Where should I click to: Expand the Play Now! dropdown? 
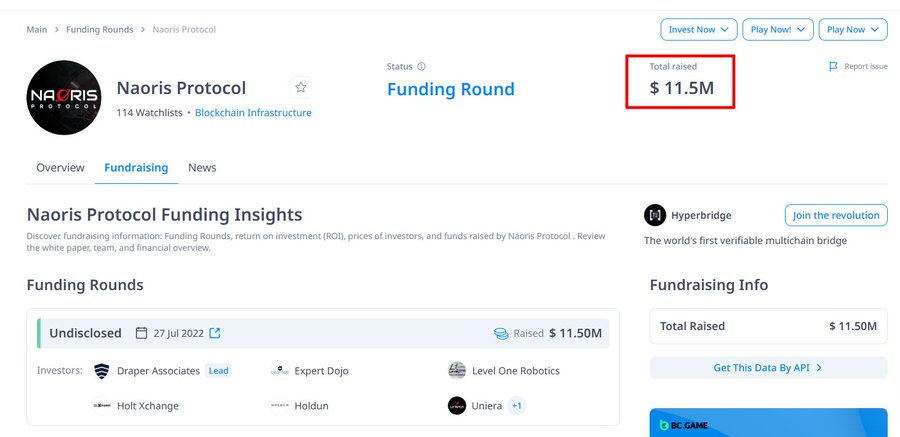coord(778,30)
